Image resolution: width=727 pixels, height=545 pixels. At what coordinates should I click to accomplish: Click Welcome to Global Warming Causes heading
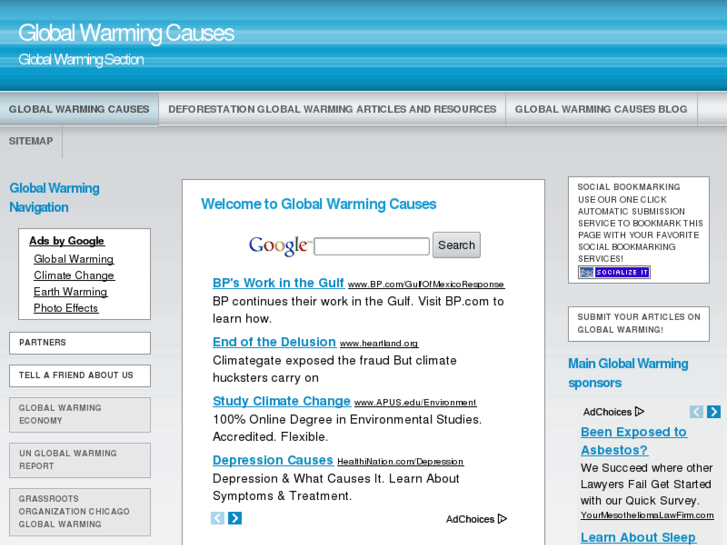(x=319, y=204)
